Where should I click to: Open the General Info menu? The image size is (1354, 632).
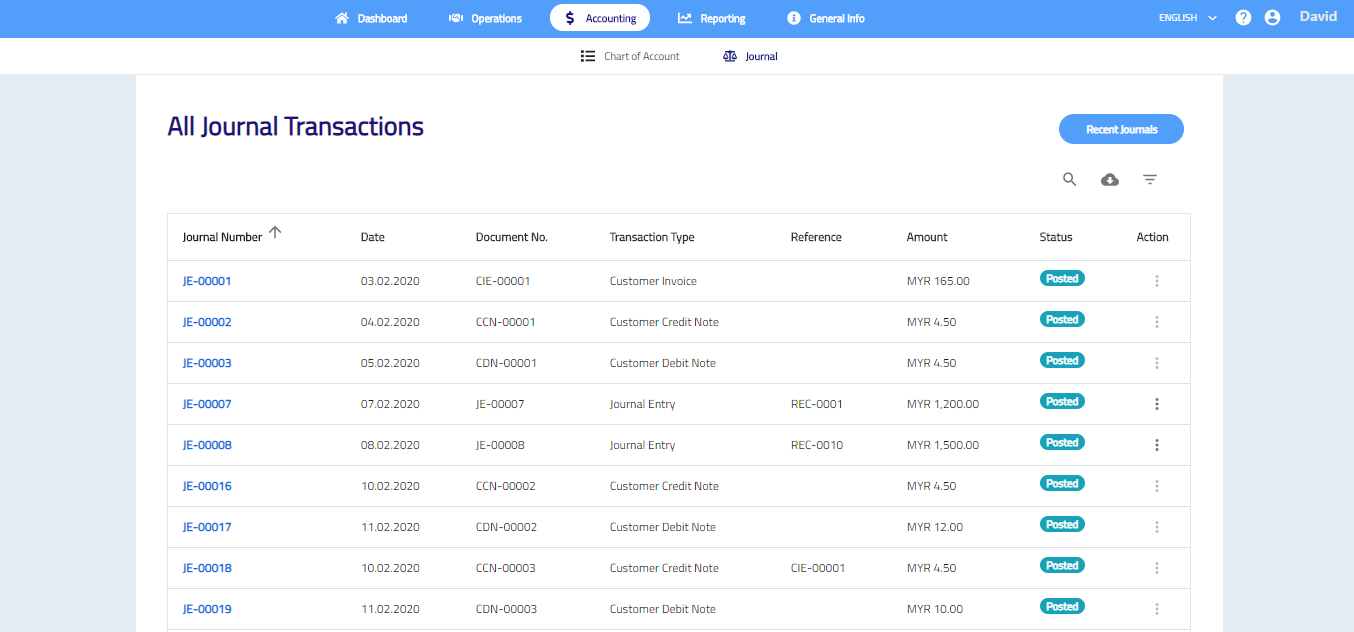(826, 18)
